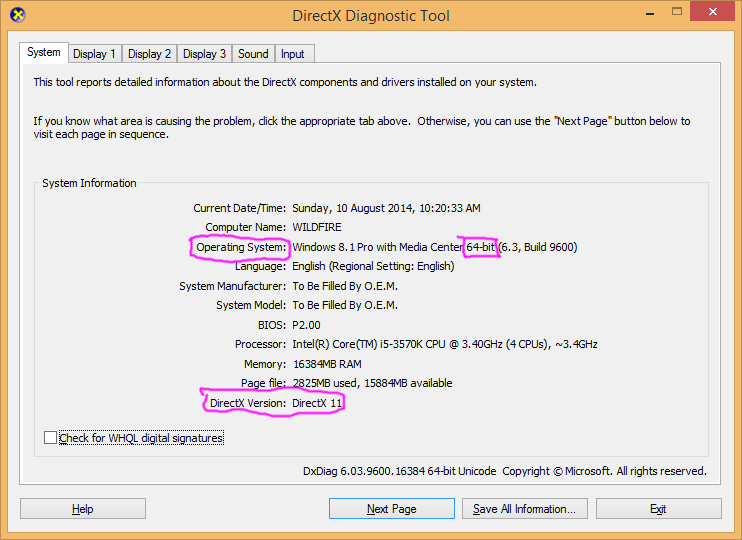Select the Display 2 tab
The width and height of the screenshot is (742, 540).
pyautogui.click(x=150, y=54)
